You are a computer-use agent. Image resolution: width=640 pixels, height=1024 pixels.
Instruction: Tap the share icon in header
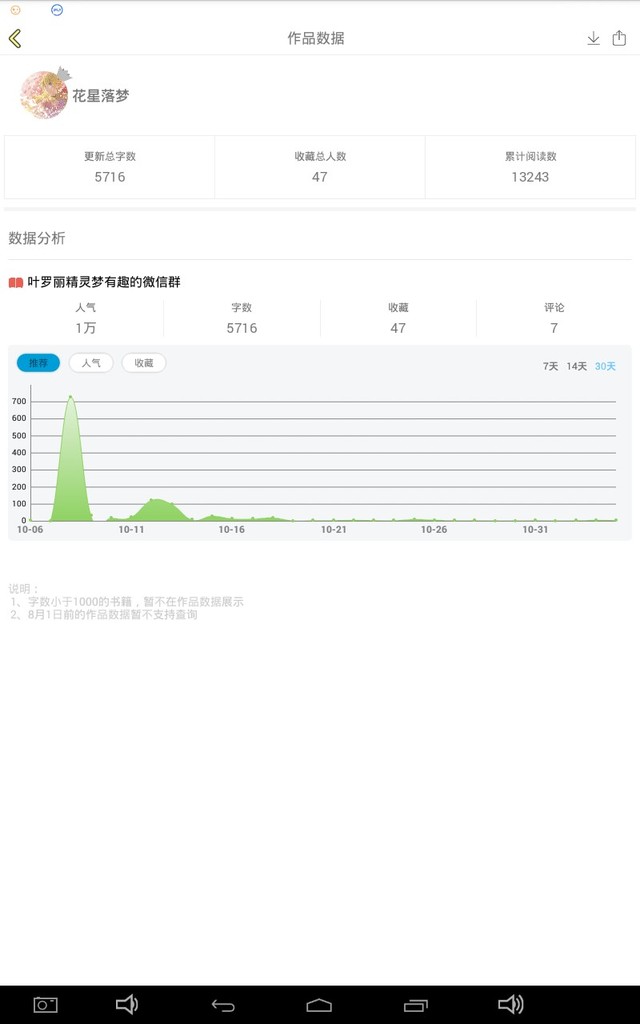tap(619, 38)
